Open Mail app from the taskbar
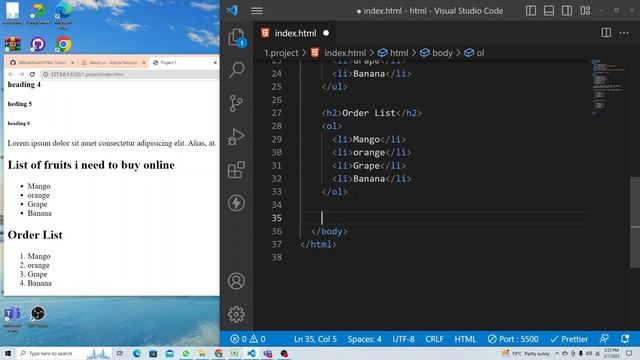Image resolution: width=640 pixels, height=360 pixels. point(169,353)
